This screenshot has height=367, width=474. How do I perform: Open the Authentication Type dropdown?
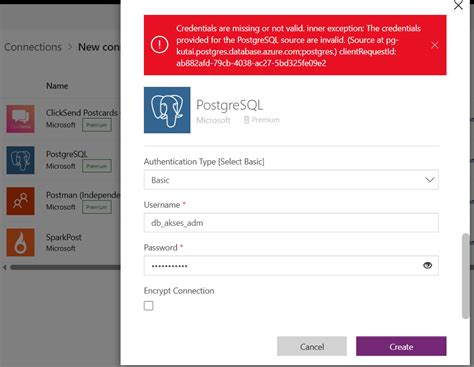pos(291,180)
